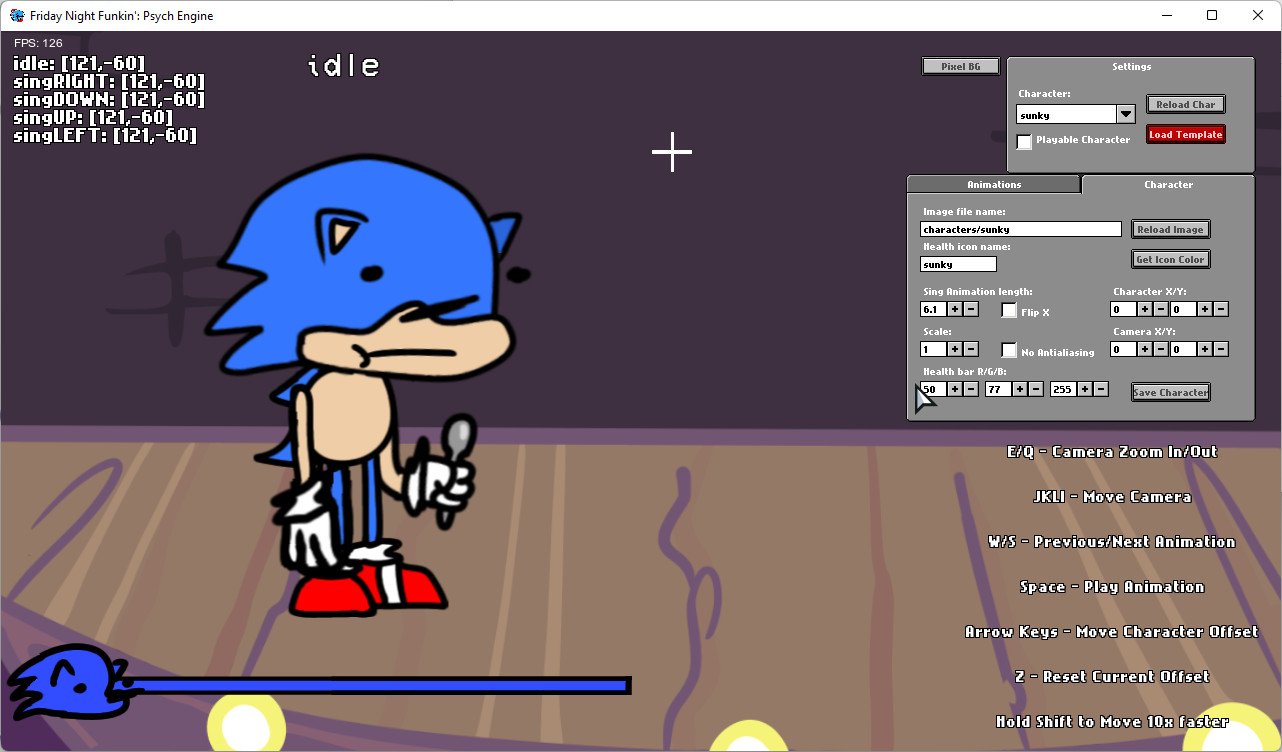
Task: Click the Health bar red value field
Action: 933,389
